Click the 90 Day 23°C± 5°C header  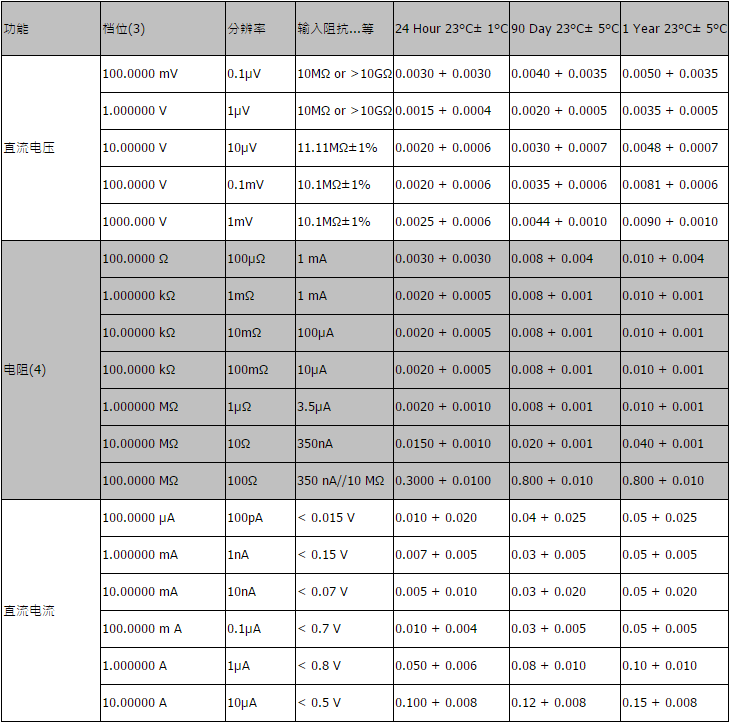coord(565,29)
